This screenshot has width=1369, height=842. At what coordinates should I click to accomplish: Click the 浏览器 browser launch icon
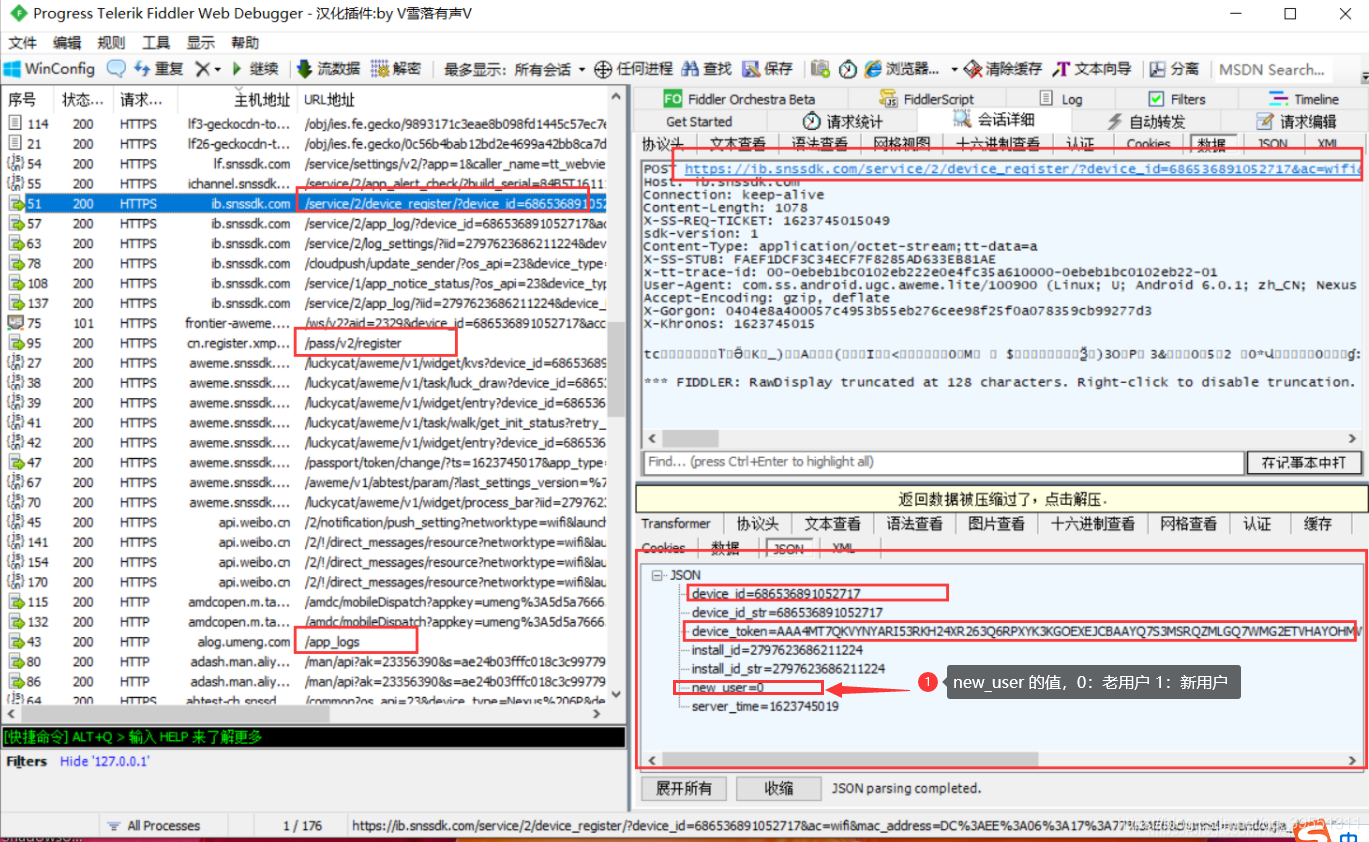(874, 69)
